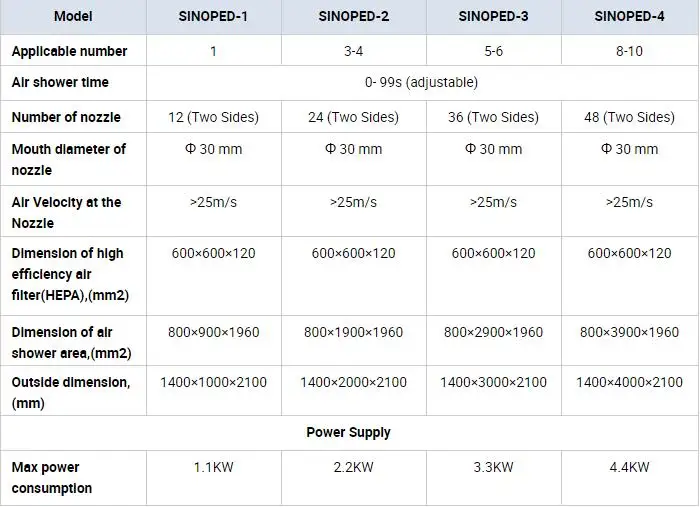This screenshot has width=700, height=507.
Task: Click the 1400×2000×2100 outside dimension cell
Action: point(353,382)
